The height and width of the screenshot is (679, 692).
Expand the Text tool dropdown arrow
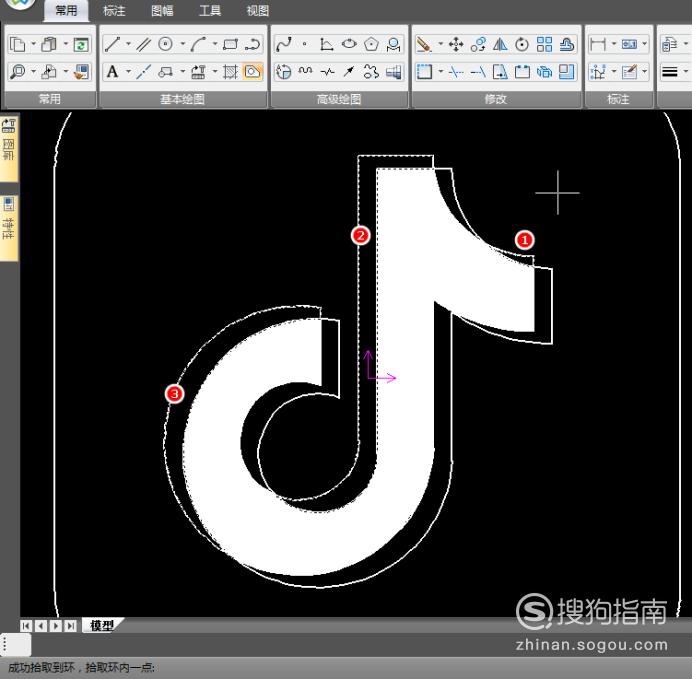128,71
